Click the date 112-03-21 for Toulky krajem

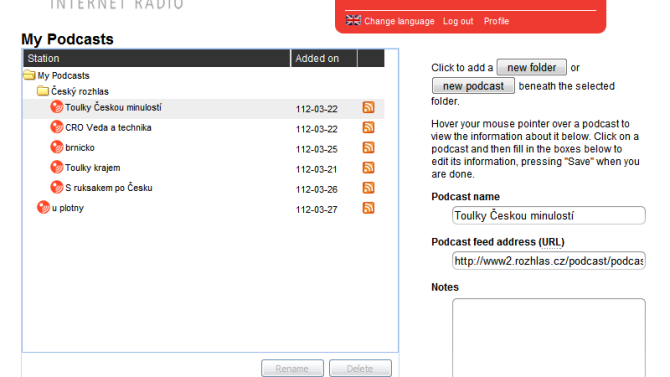coord(316,169)
